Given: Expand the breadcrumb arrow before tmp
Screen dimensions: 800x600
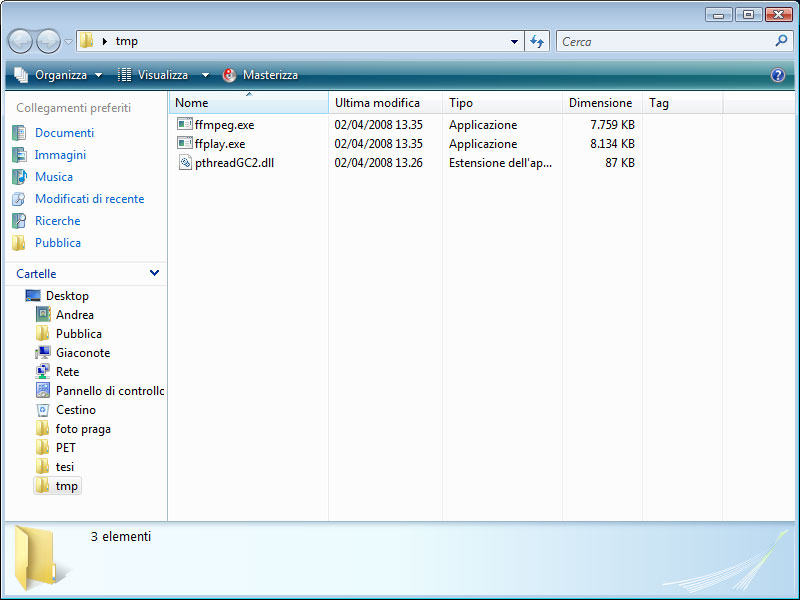Looking at the screenshot, I should 105,41.
